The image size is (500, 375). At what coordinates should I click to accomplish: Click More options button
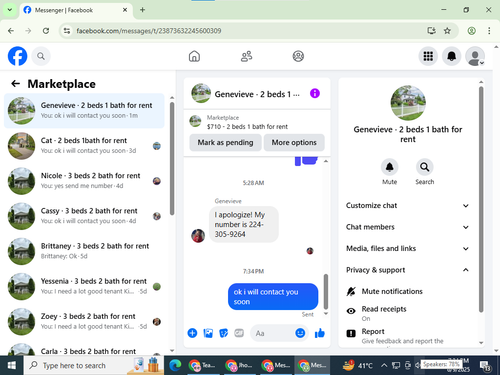click(x=294, y=142)
